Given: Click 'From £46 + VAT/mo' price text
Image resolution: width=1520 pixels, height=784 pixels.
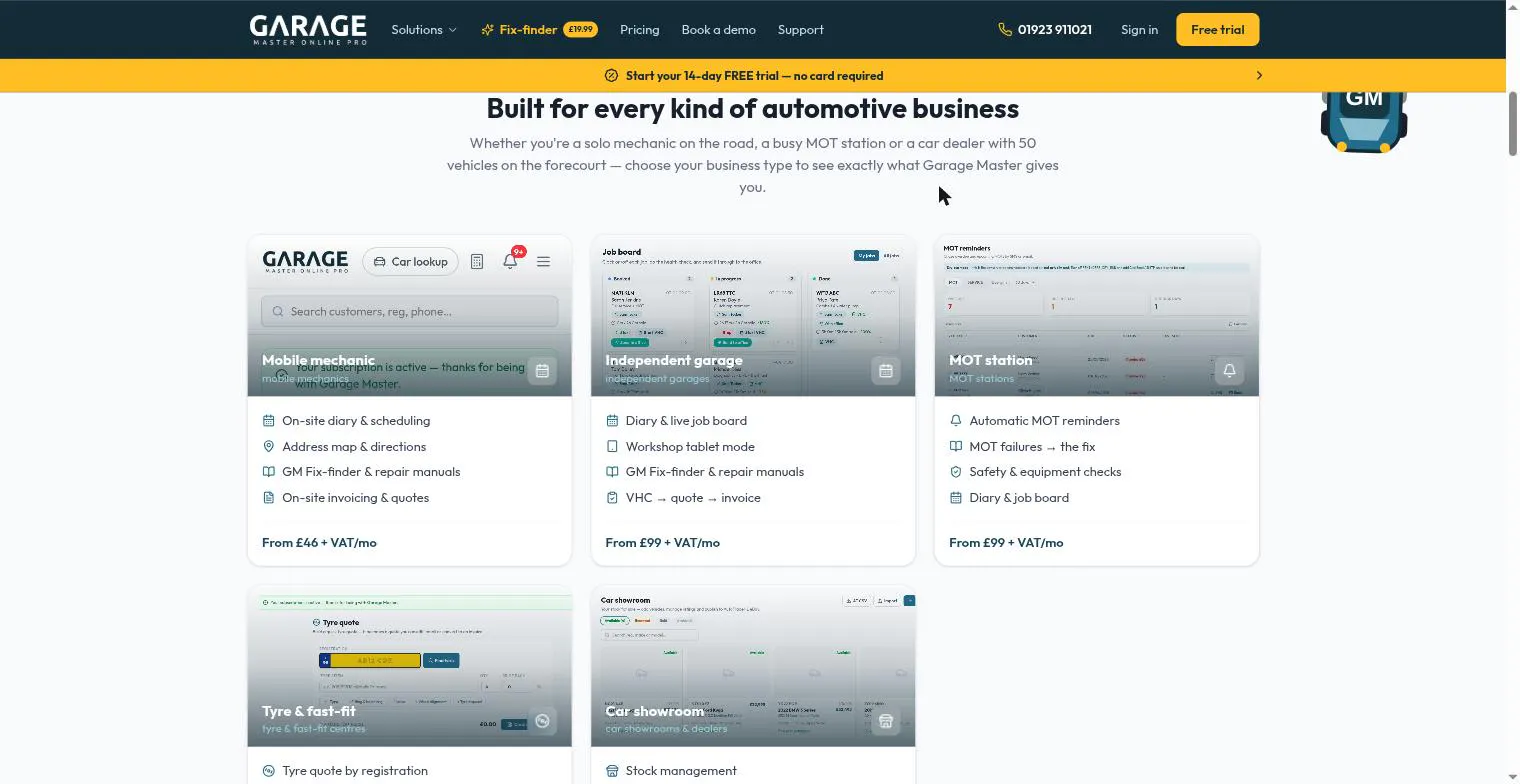Looking at the screenshot, I should click(319, 543).
